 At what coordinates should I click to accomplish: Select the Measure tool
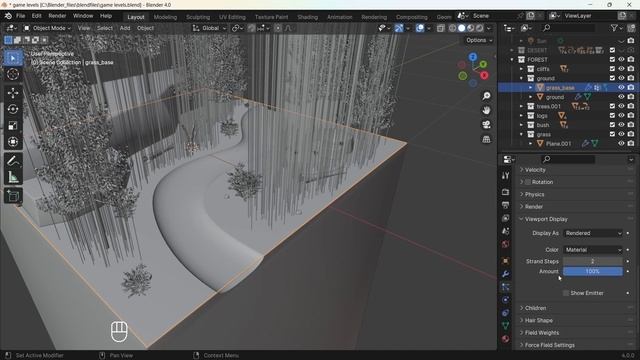pyautogui.click(x=13, y=177)
